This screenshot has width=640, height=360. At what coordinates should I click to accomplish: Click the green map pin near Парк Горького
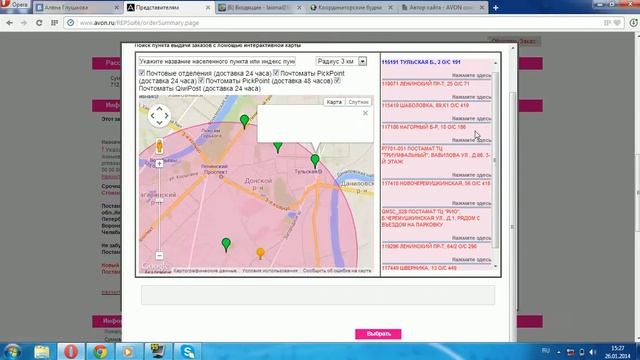click(244, 121)
